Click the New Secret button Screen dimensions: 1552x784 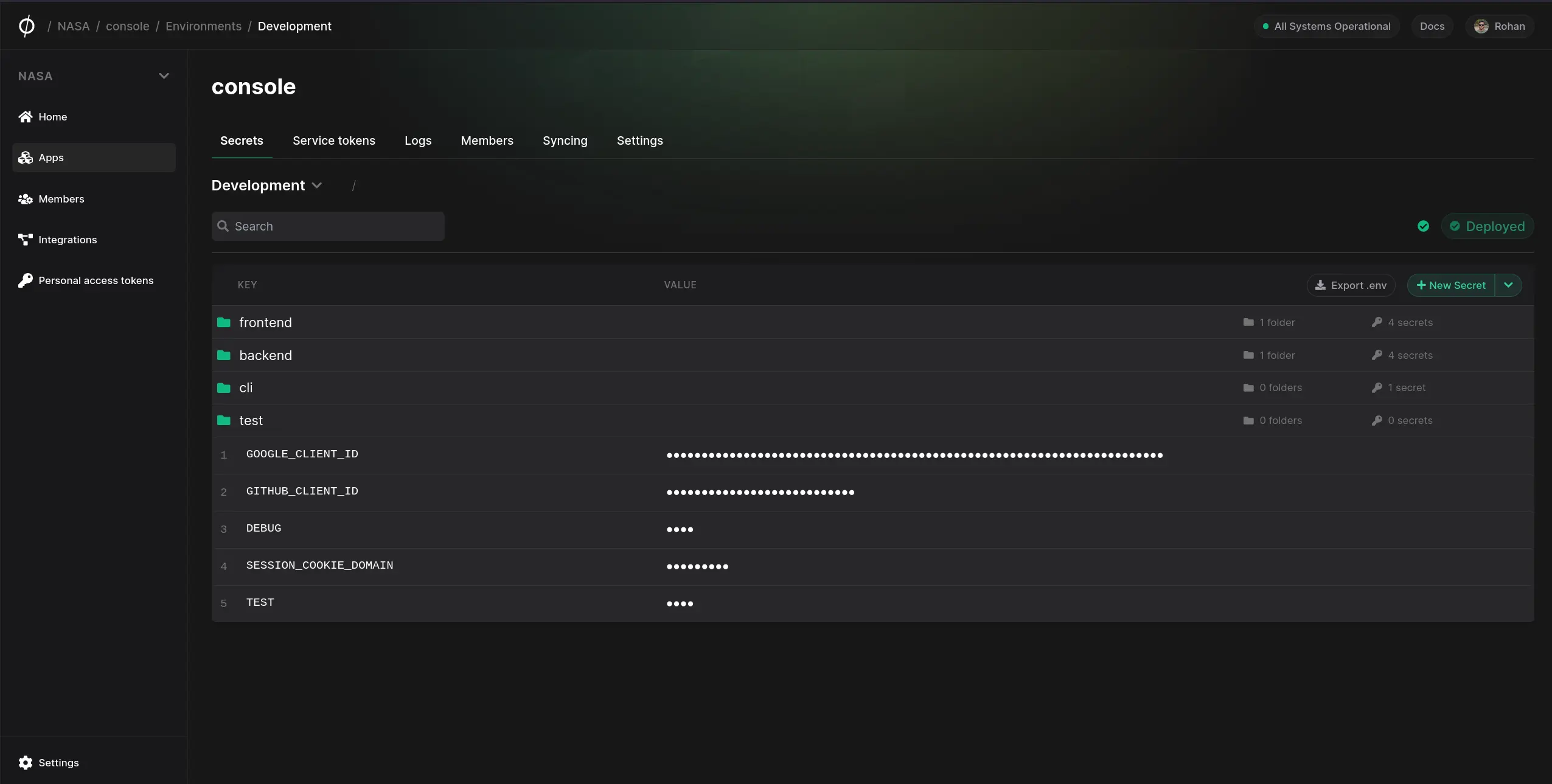[1451, 285]
